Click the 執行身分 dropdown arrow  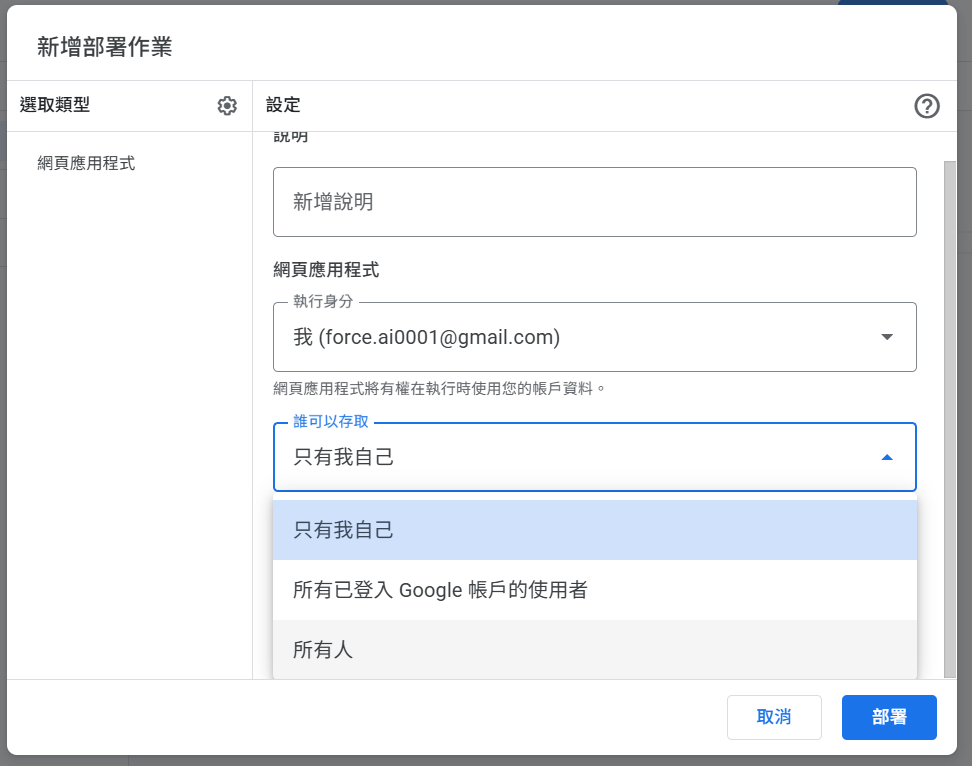click(x=887, y=337)
